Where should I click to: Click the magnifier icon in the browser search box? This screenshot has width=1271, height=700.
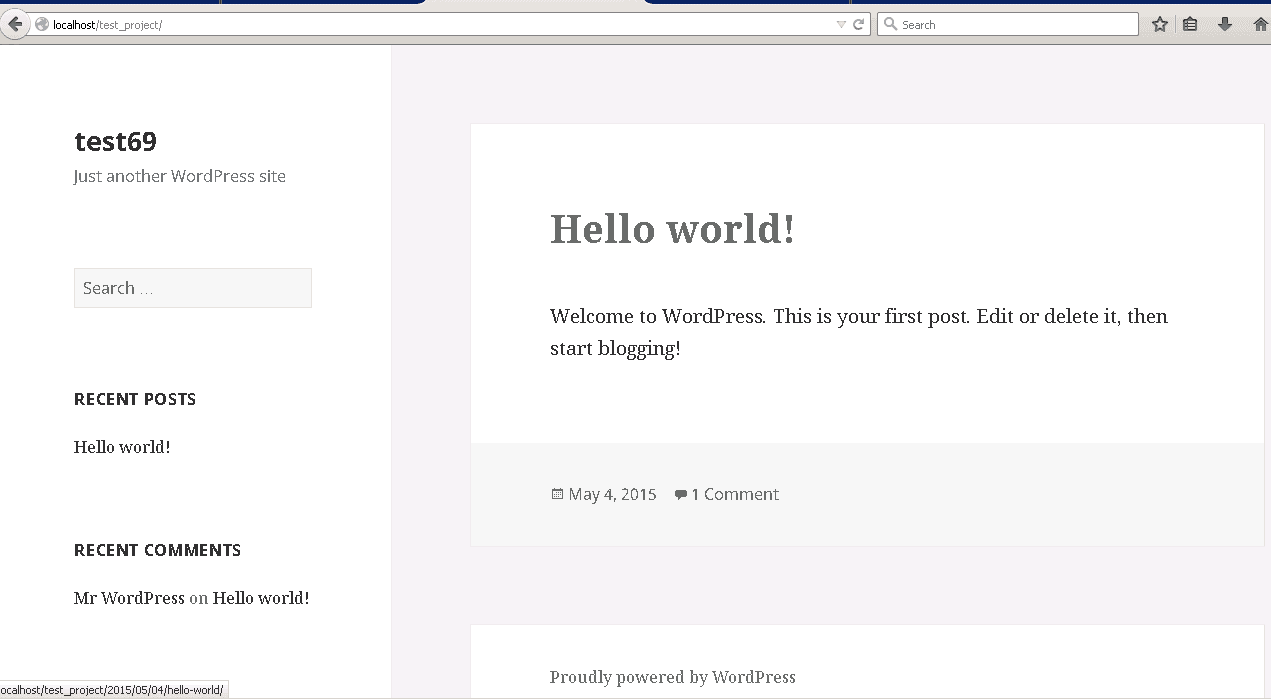click(889, 25)
